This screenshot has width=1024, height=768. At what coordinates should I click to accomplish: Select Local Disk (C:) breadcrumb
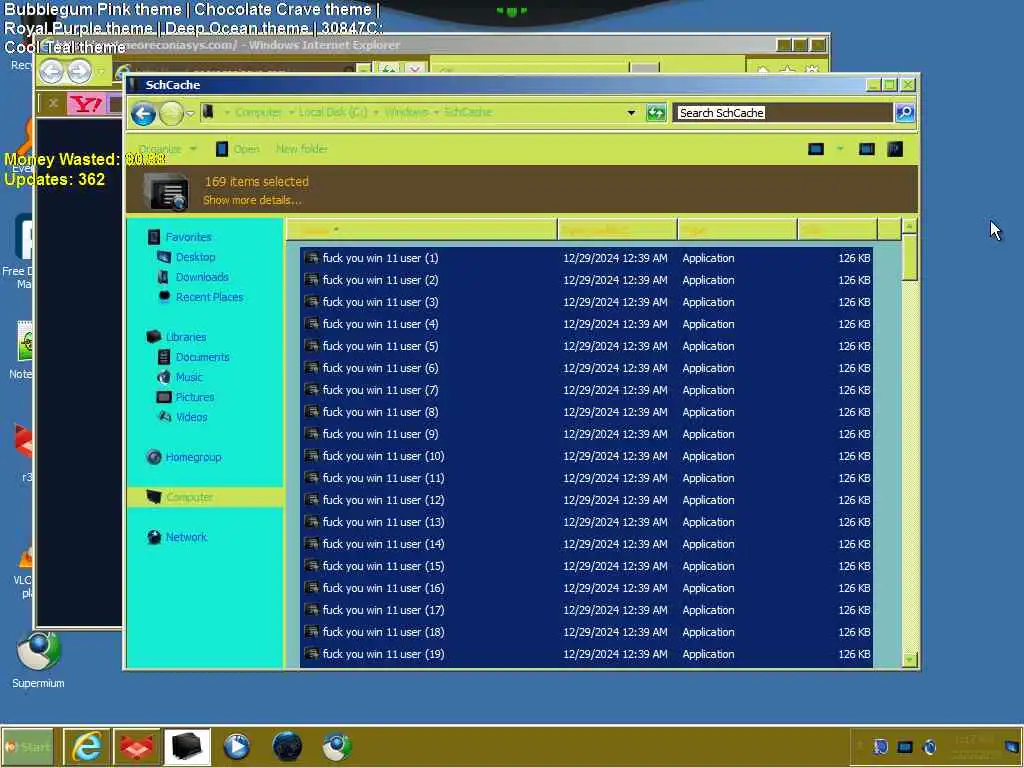pyautogui.click(x=332, y=112)
